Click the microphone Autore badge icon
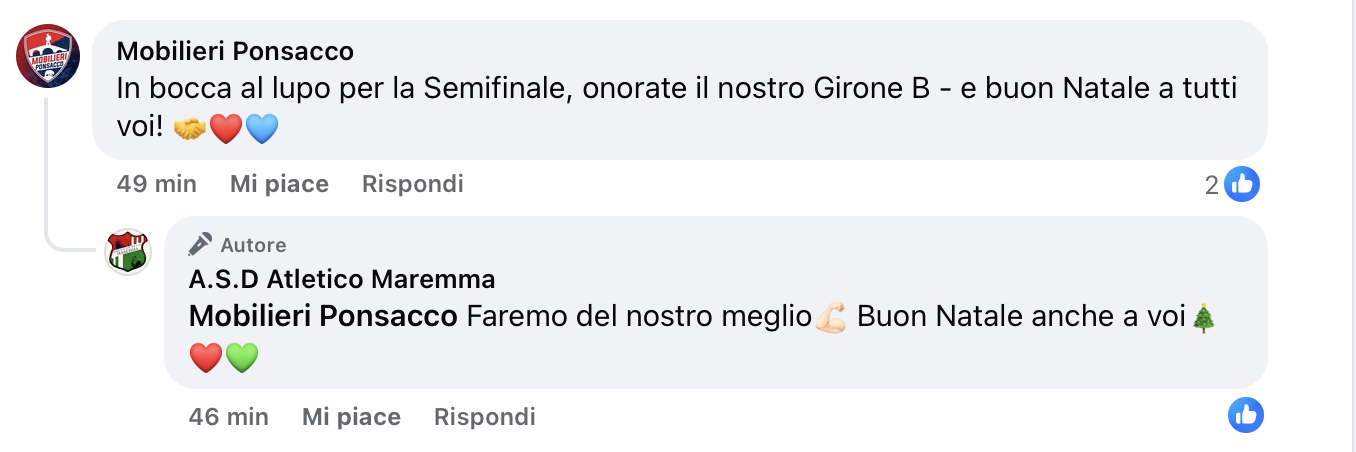1356x452 pixels. point(200,244)
